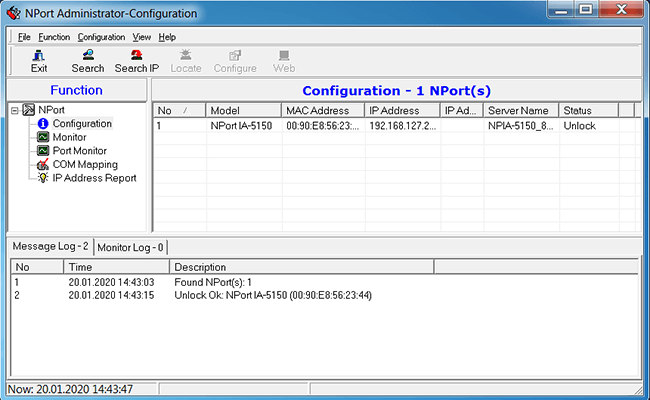
Task: Select Port Monitor in the function tree
Action: (80, 151)
